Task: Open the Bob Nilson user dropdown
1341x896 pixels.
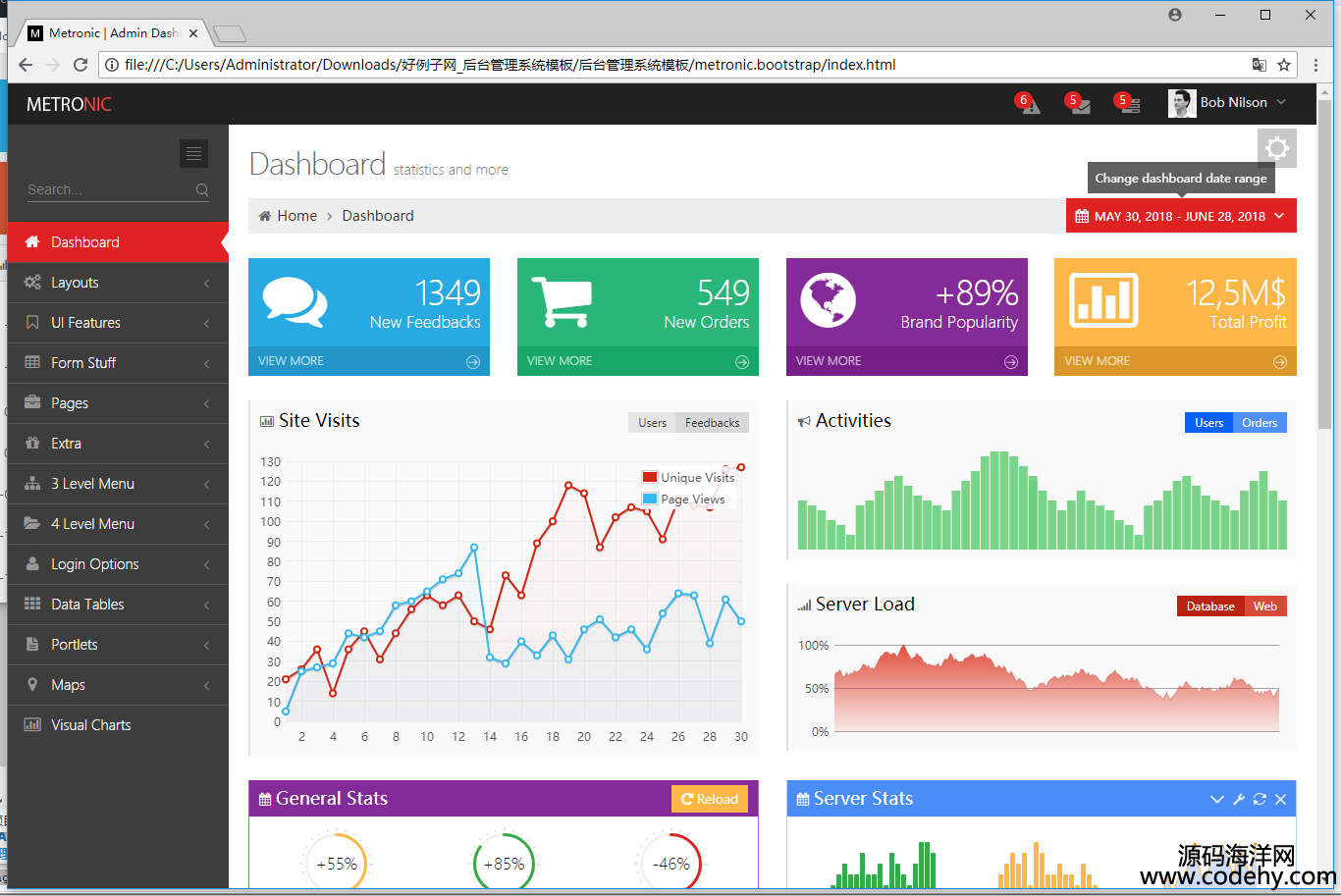Action: pos(1227,103)
